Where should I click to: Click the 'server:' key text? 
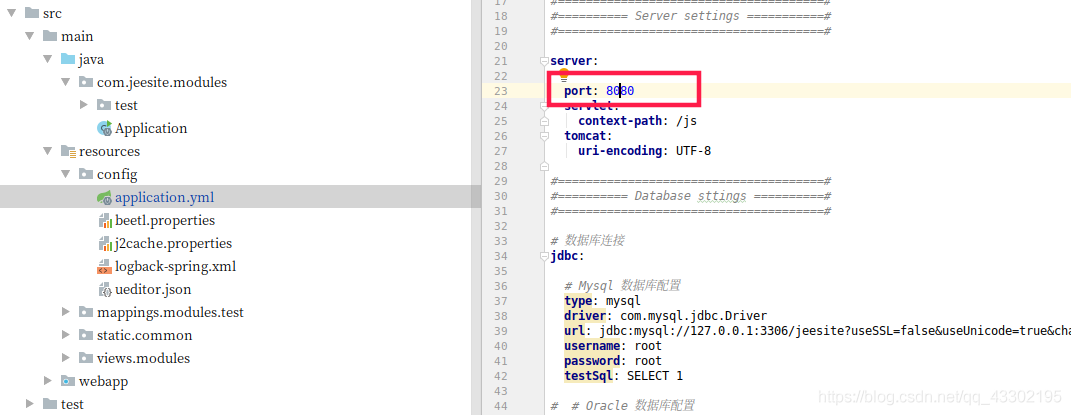point(574,61)
